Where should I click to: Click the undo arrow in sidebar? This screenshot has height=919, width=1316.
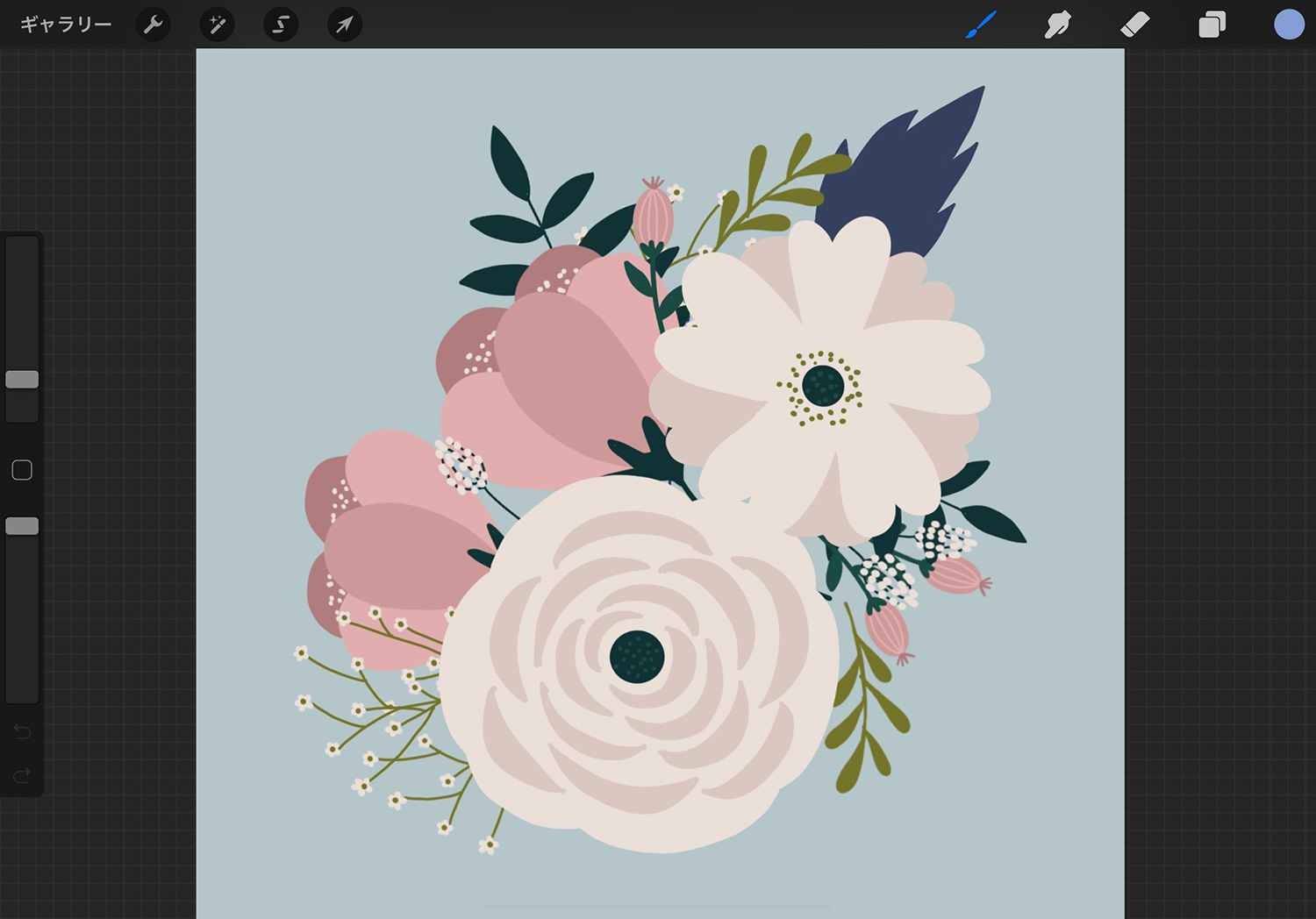[22, 731]
